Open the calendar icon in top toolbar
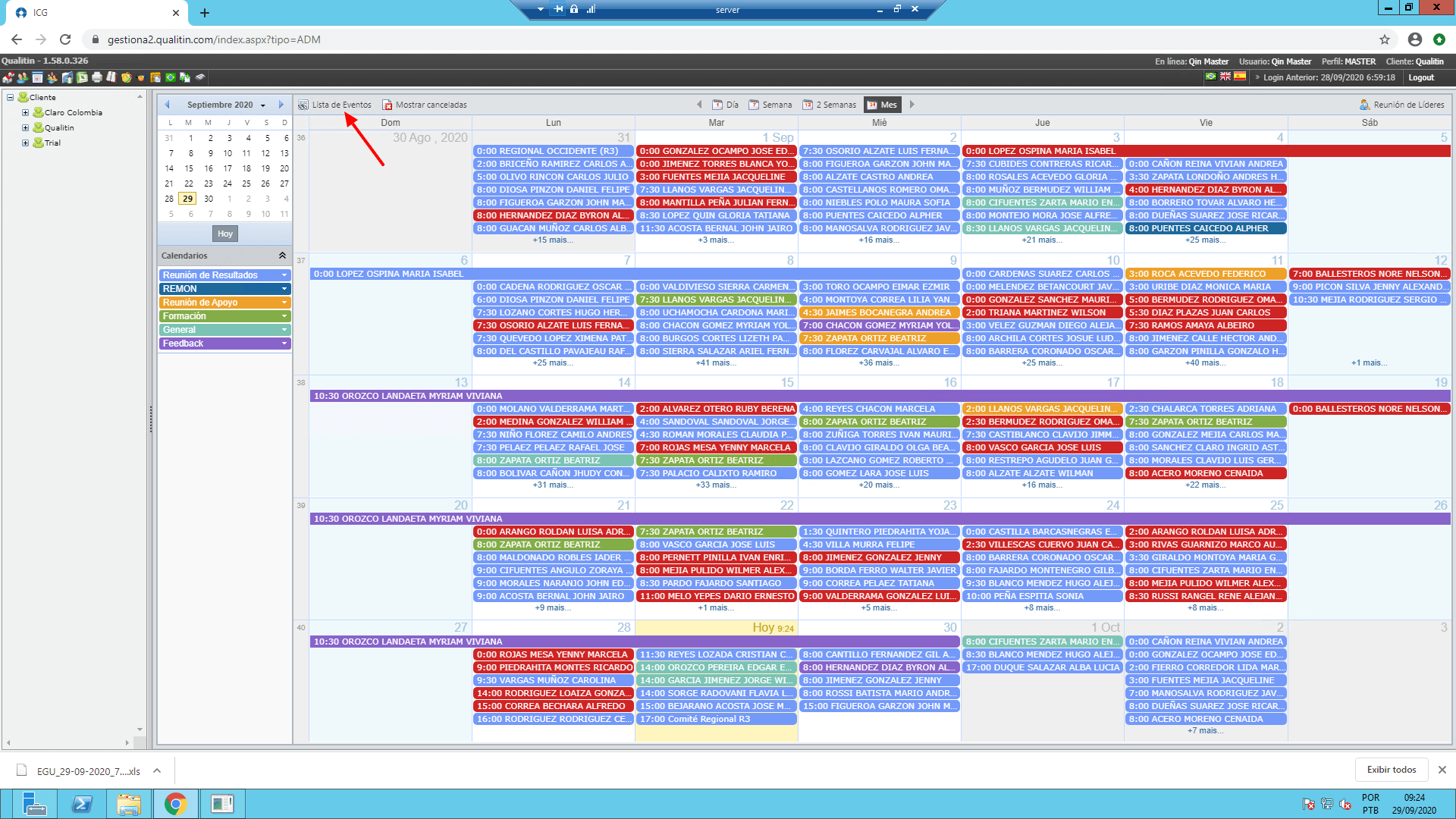Screen dimensions: 1456x819 click(x=37, y=77)
